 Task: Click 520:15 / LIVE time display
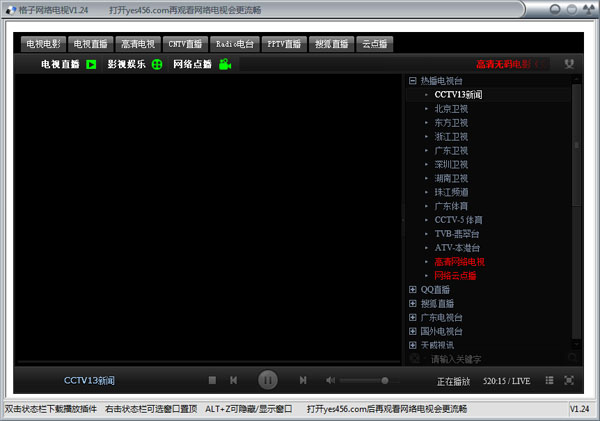507,381
